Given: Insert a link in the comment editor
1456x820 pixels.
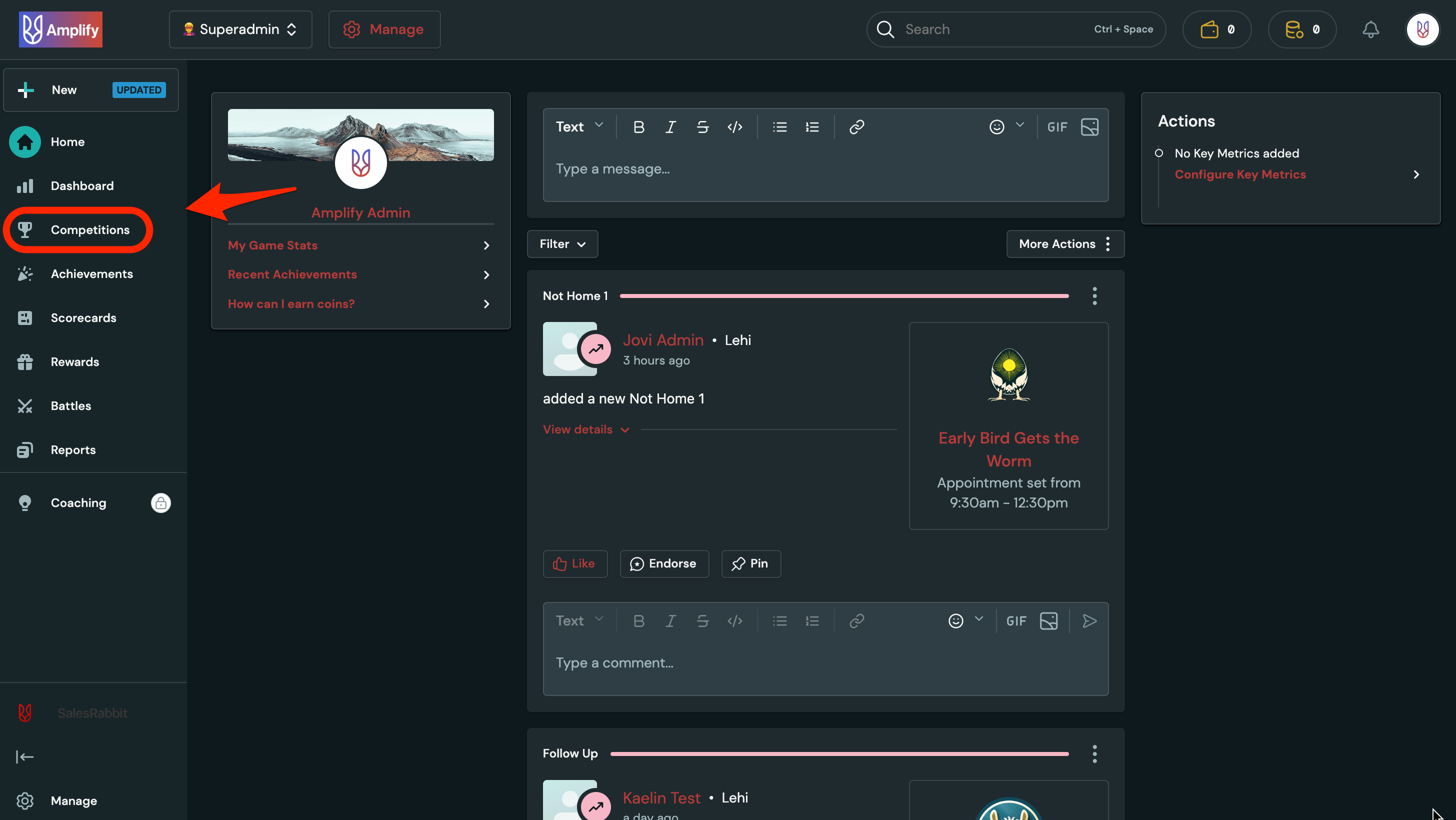Looking at the screenshot, I should [856, 620].
